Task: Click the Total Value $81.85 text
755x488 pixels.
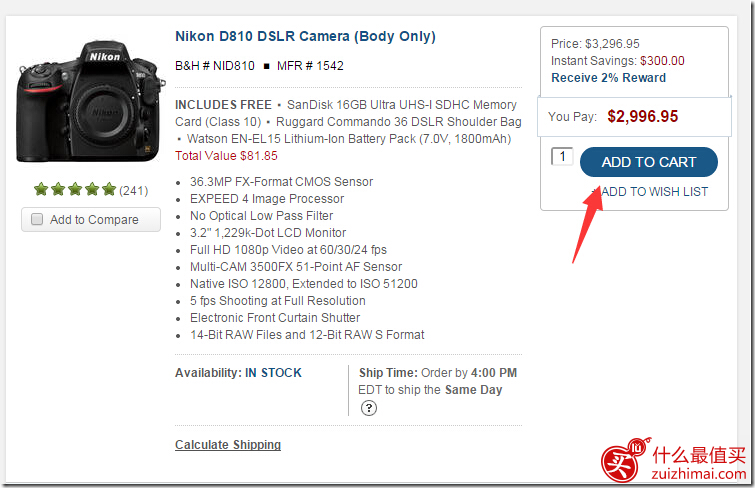Action: click(x=226, y=156)
